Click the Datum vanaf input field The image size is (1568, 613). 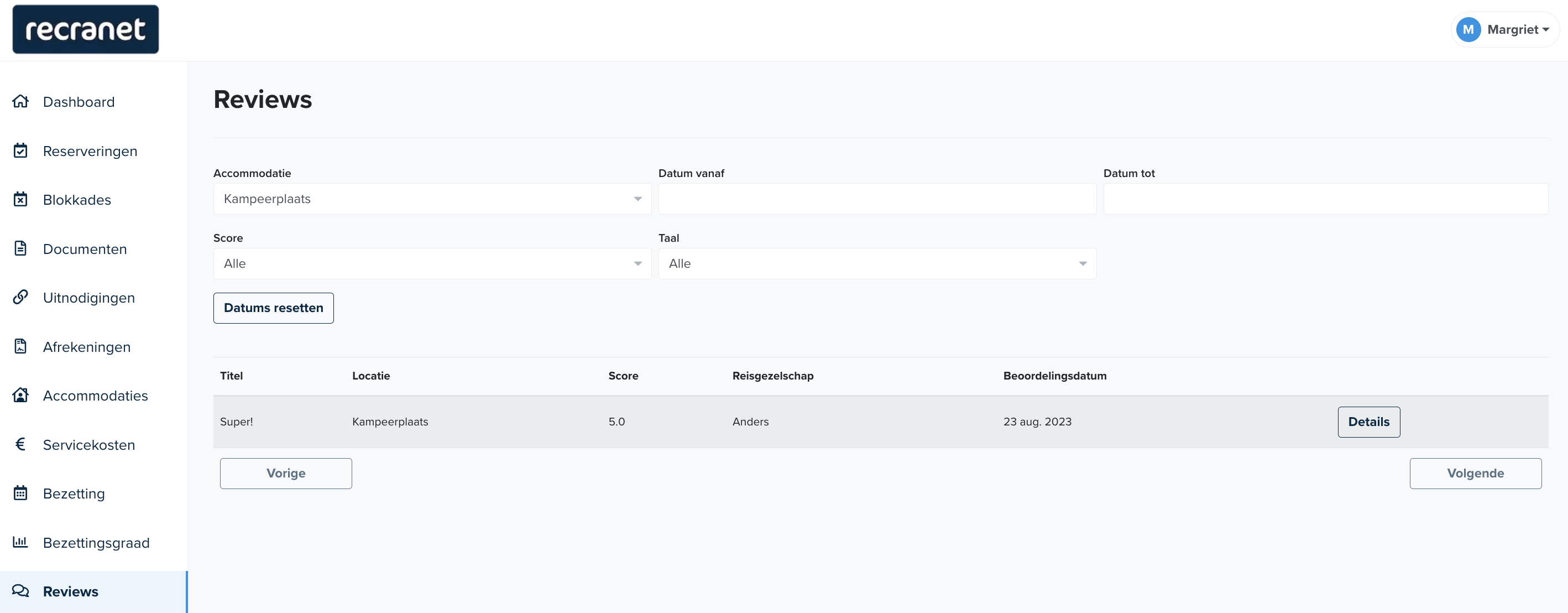[x=877, y=199]
